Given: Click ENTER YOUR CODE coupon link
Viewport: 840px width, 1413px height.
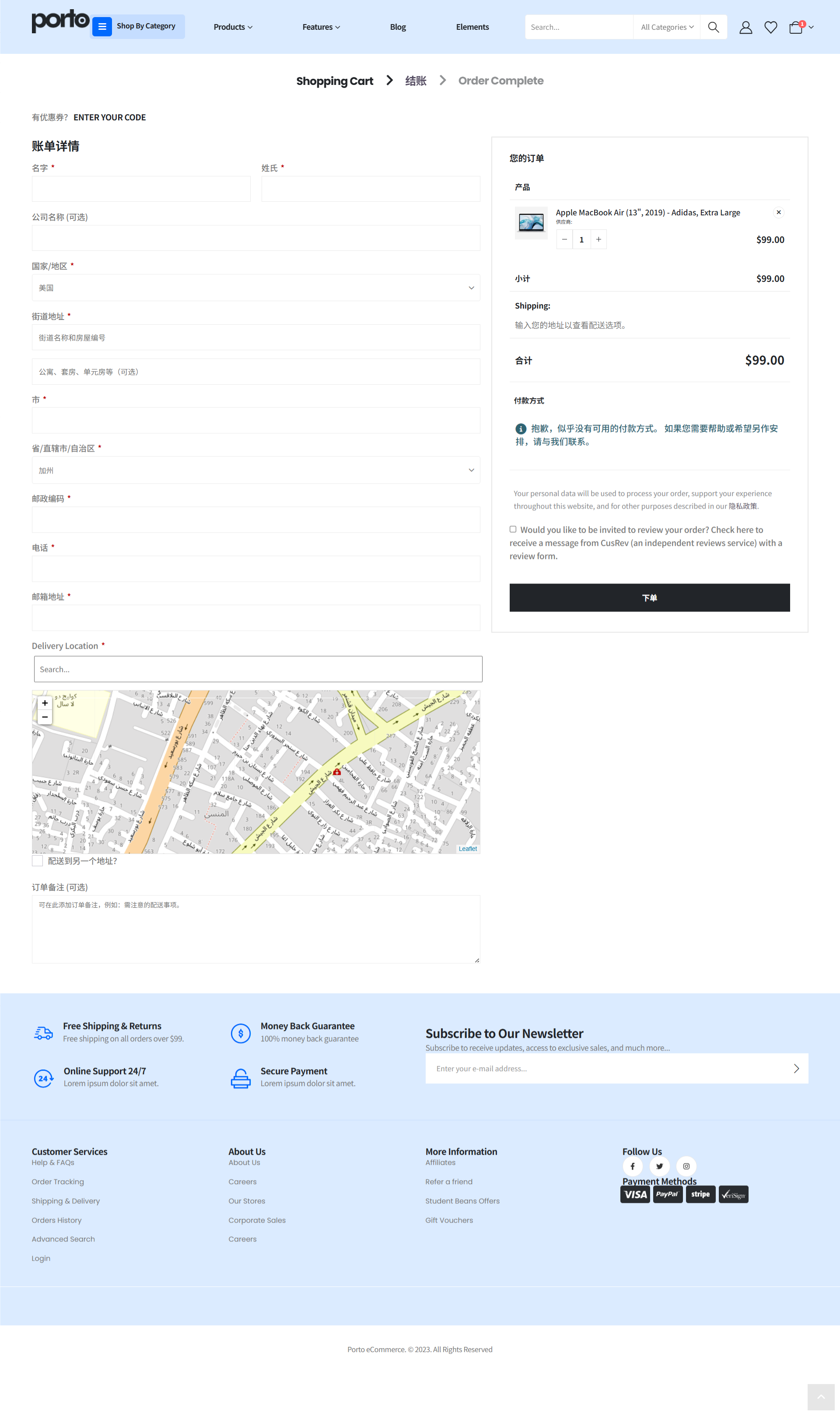Looking at the screenshot, I should (110, 117).
